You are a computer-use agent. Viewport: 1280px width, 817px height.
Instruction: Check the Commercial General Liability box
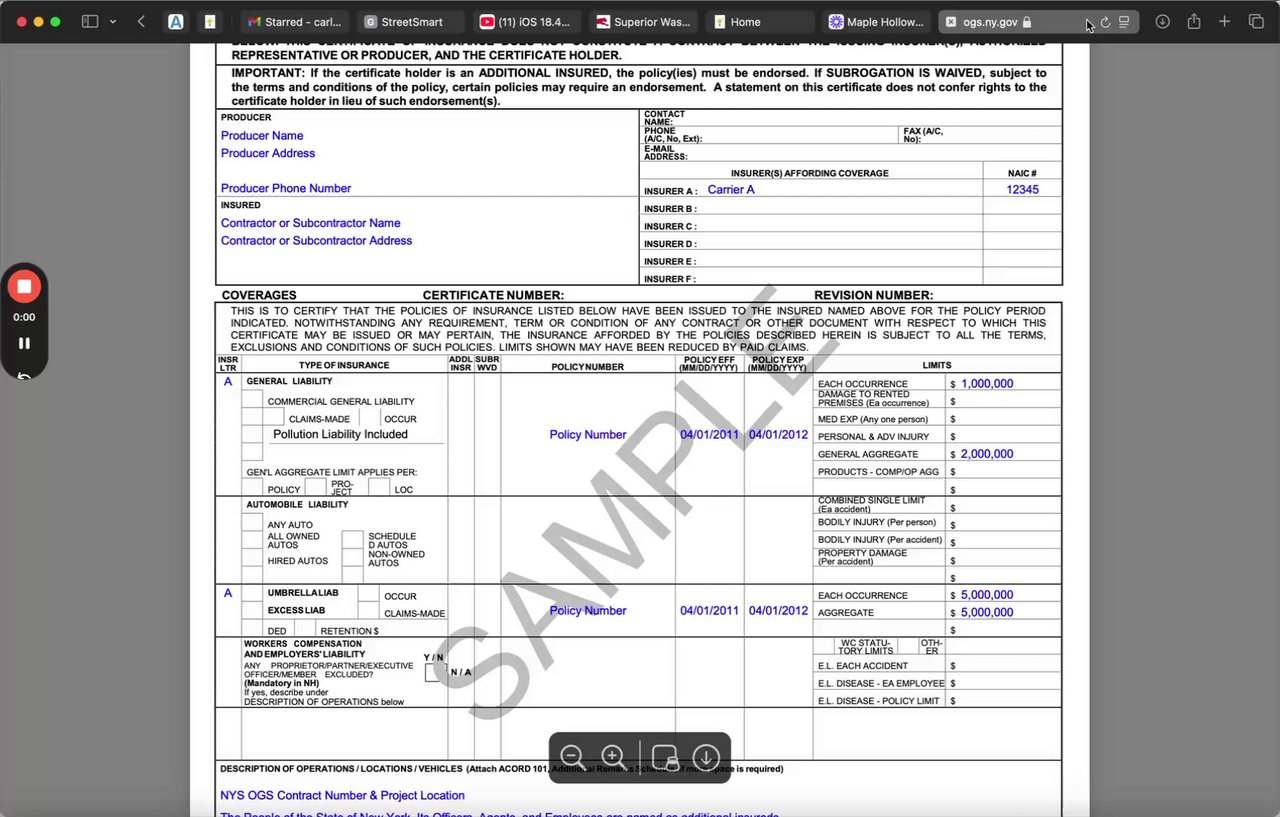252,398
